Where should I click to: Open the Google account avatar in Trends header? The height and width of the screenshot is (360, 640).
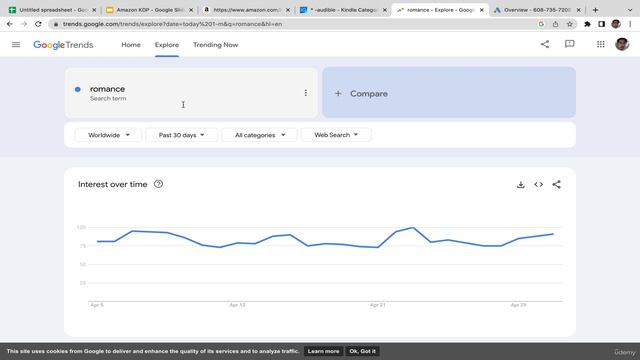click(622, 44)
